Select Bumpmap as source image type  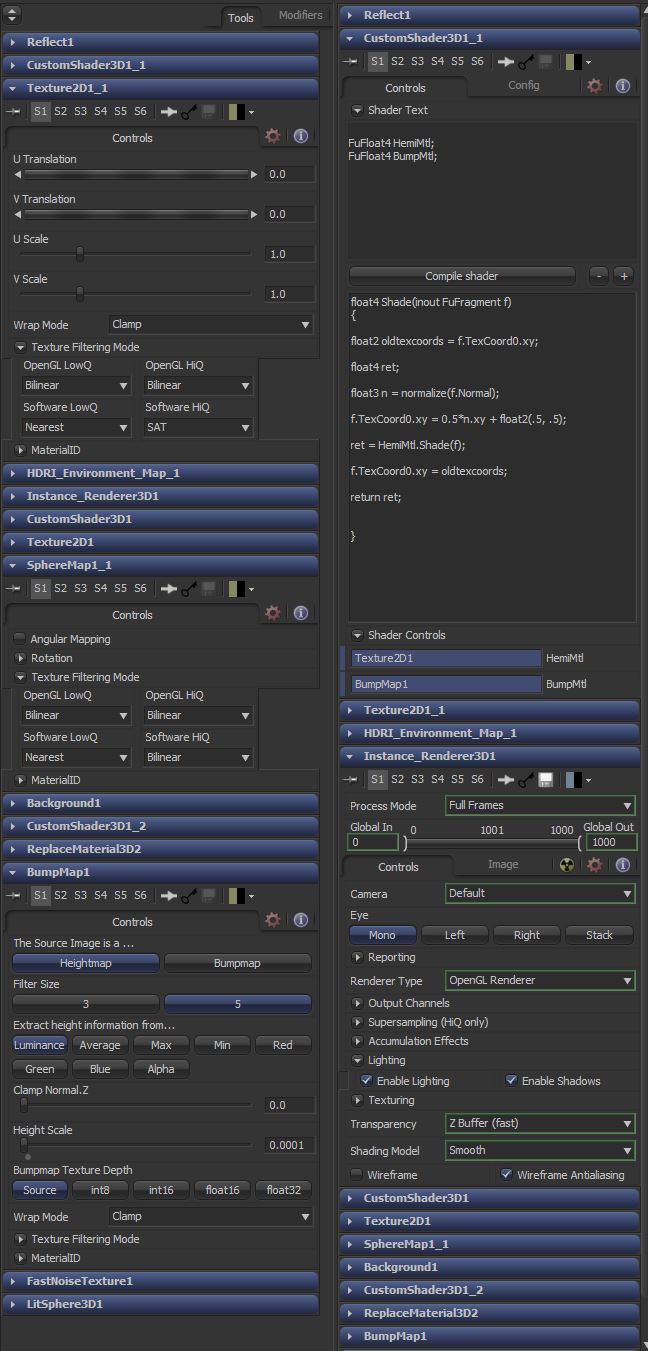coord(238,963)
